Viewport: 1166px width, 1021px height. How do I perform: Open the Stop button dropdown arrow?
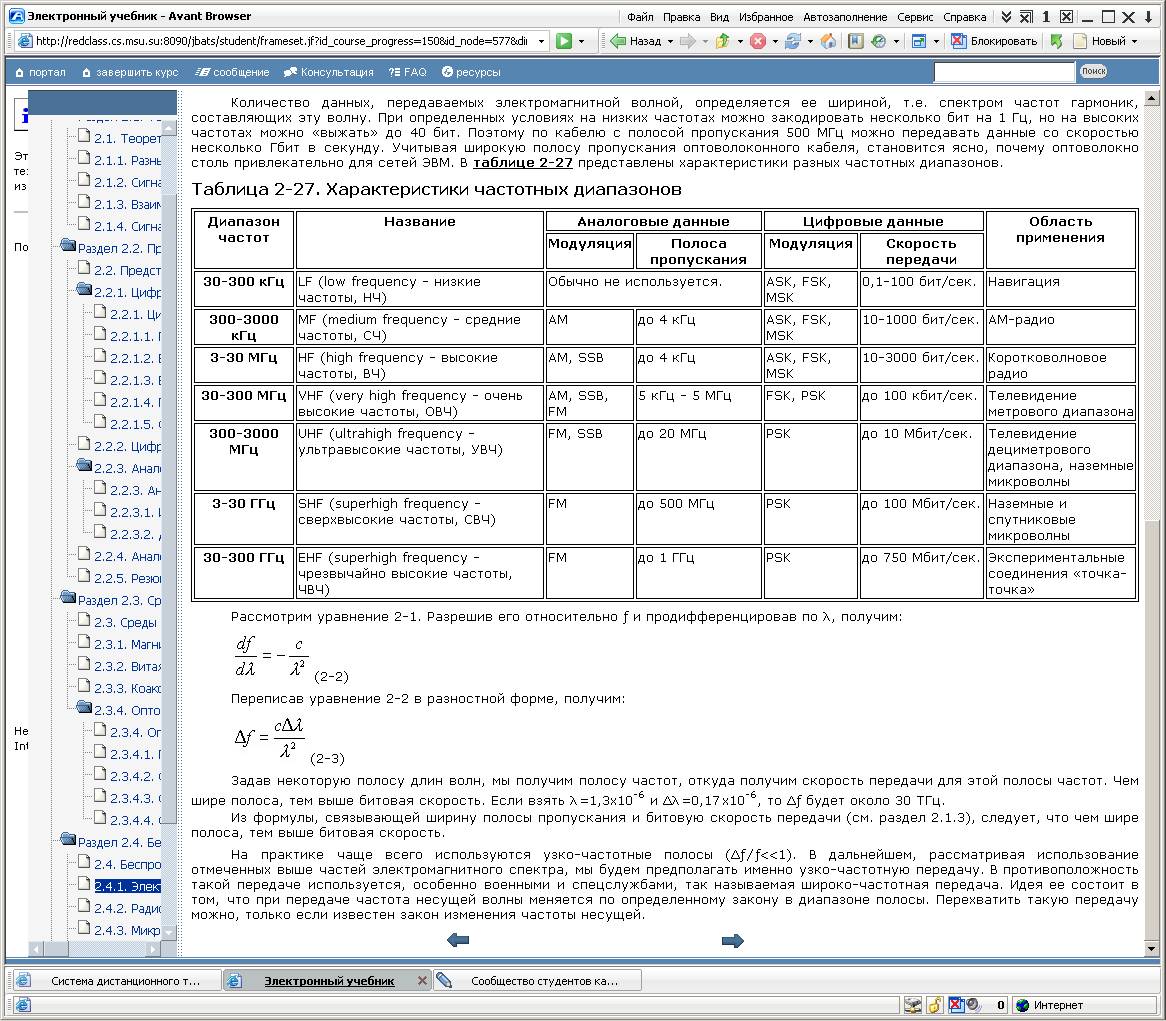point(775,41)
